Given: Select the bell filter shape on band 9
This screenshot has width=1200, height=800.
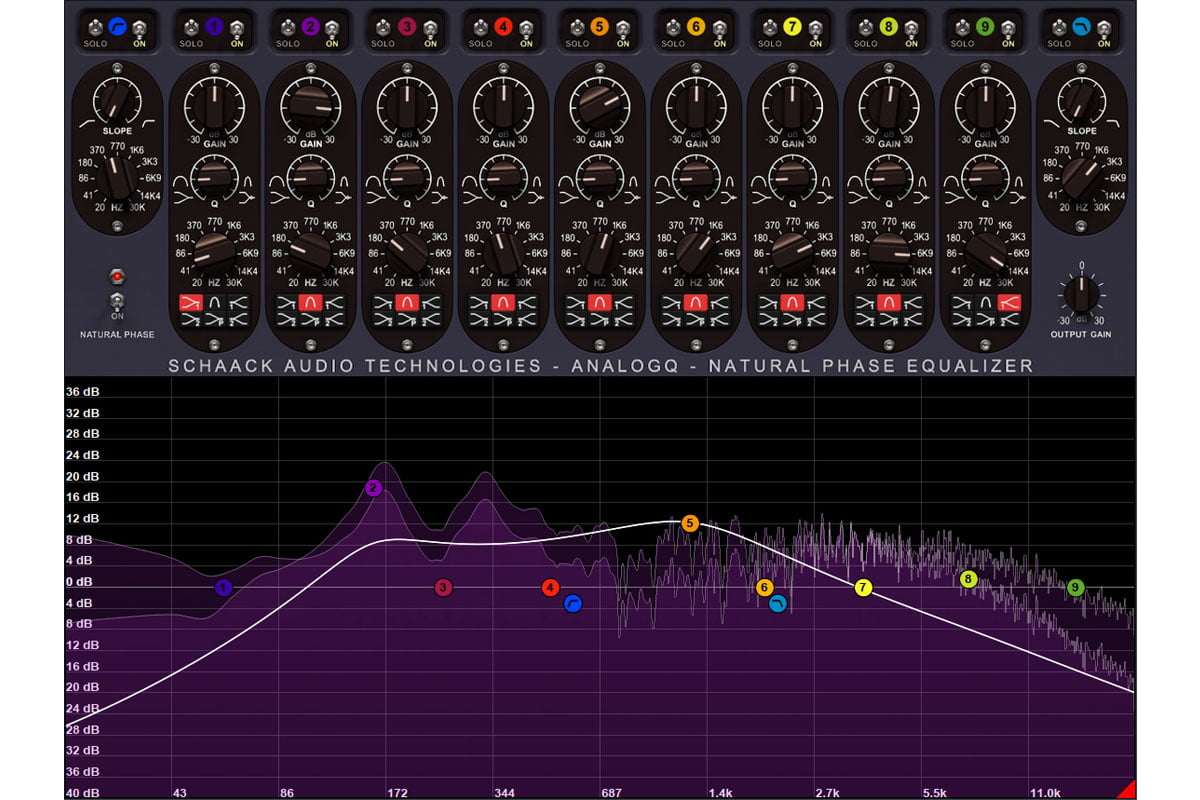Looking at the screenshot, I should click(x=986, y=303).
